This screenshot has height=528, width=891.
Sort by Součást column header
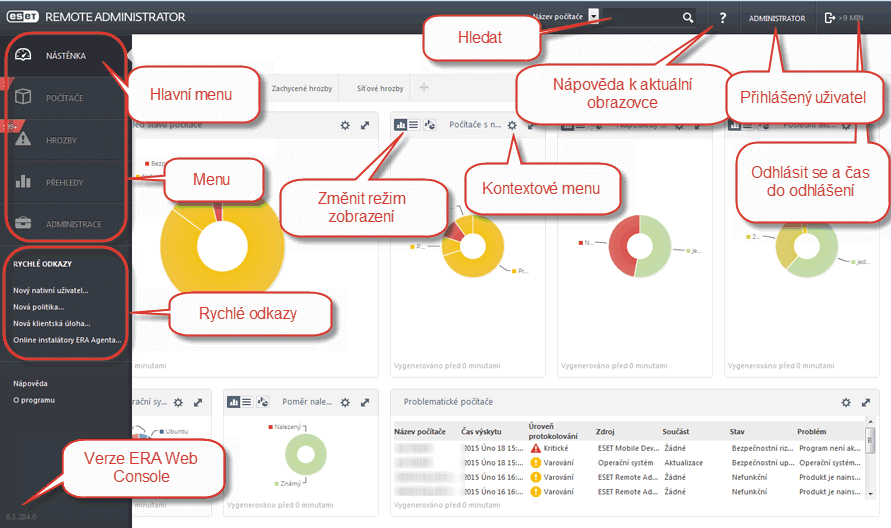pyautogui.click(x=676, y=431)
